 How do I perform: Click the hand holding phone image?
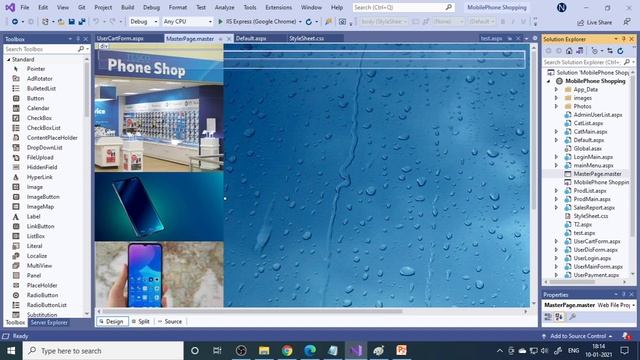pyautogui.click(x=159, y=274)
